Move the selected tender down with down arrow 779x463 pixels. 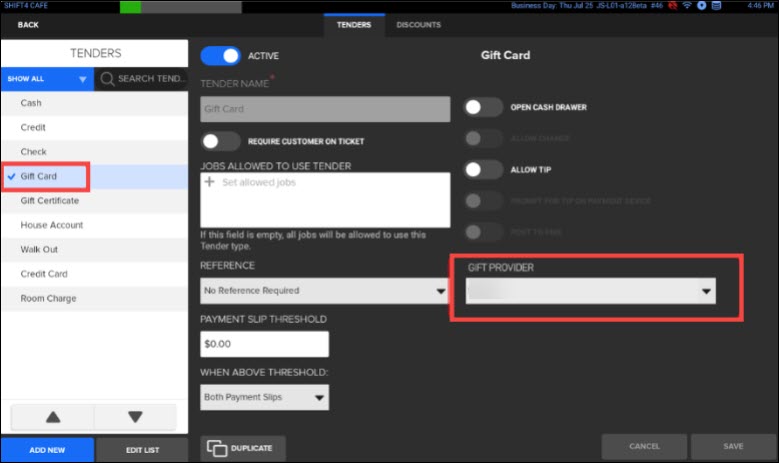pyautogui.click(x=135, y=417)
